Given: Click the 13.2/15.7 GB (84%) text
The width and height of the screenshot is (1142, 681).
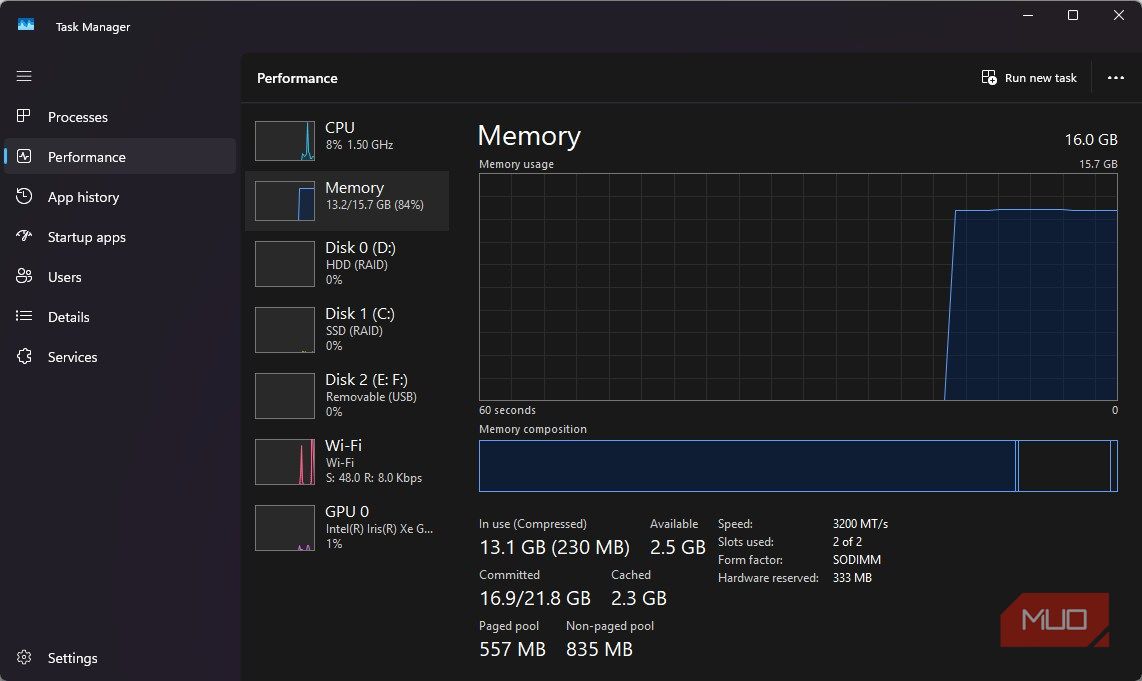Looking at the screenshot, I should pyautogui.click(x=374, y=205).
